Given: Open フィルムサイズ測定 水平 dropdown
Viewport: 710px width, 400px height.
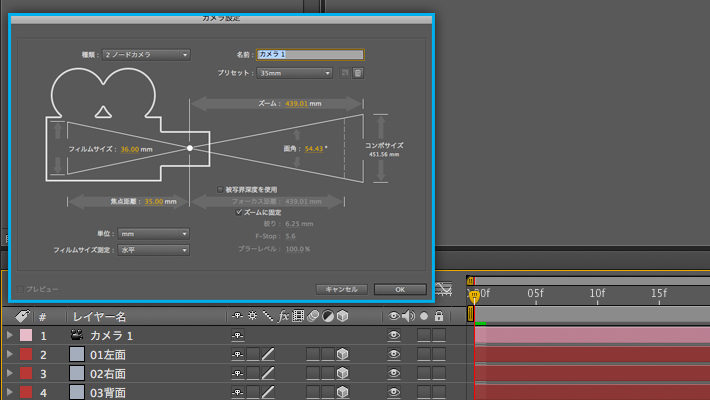Looking at the screenshot, I should click(x=154, y=250).
